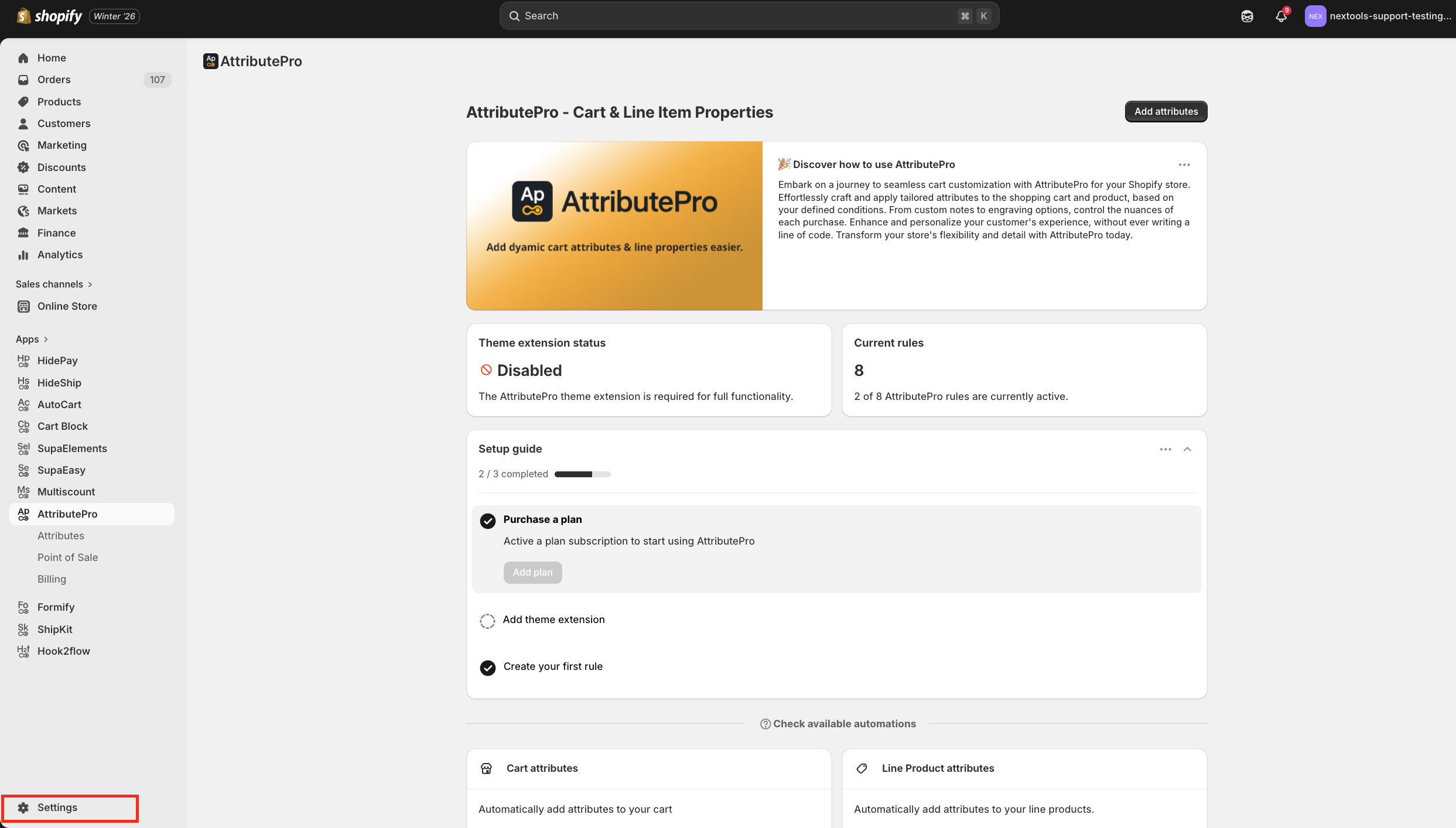Expand the Sales channels section
Viewport: 1456px width, 828px height.
click(x=54, y=284)
